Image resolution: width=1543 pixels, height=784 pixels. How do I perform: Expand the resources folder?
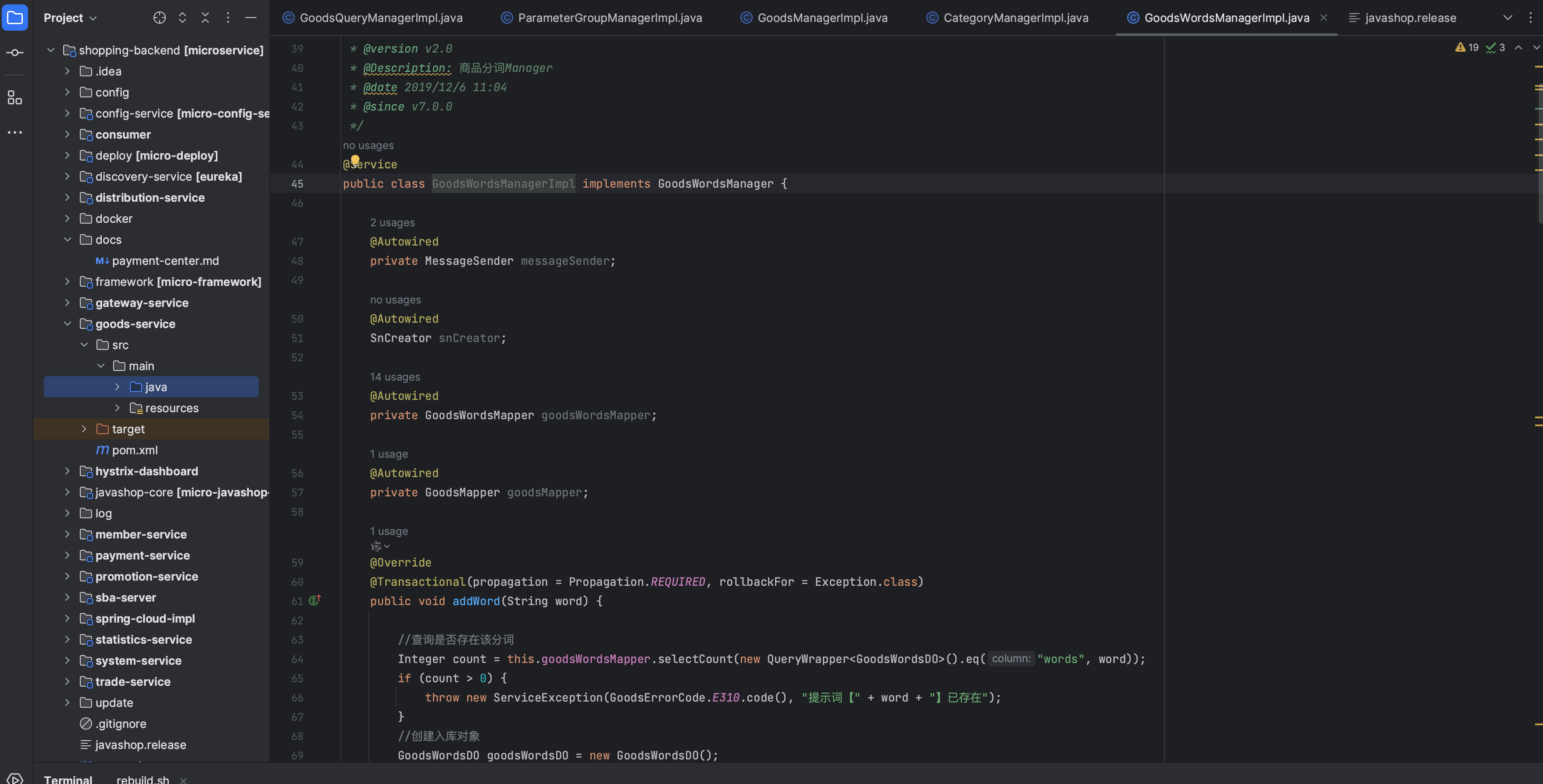pyautogui.click(x=118, y=408)
